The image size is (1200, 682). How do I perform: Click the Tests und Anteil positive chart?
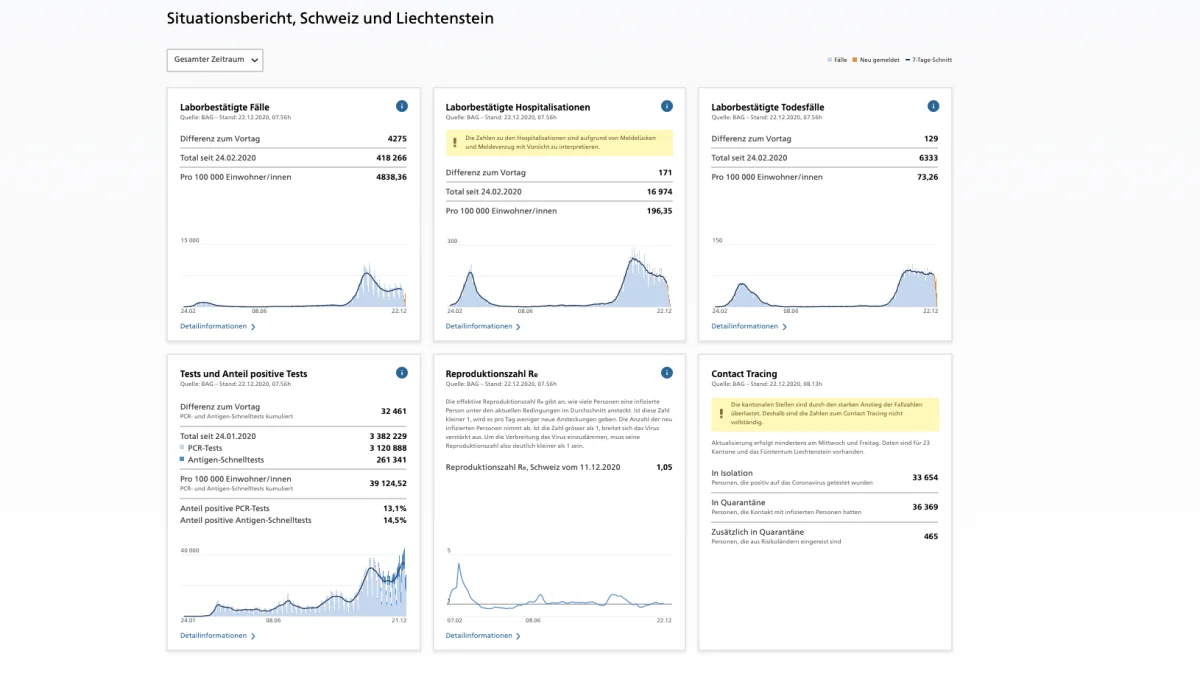click(293, 585)
